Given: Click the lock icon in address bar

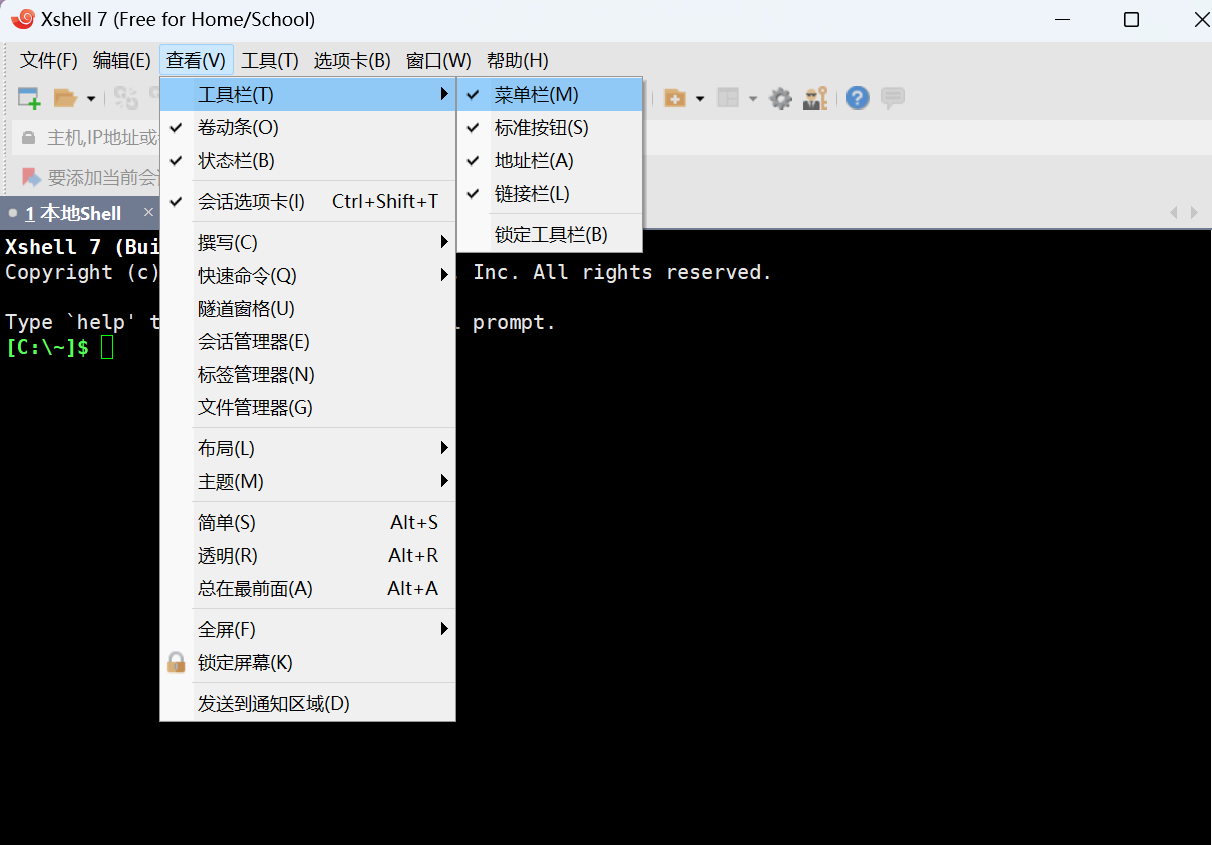Looking at the screenshot, I should click(29, 137).
